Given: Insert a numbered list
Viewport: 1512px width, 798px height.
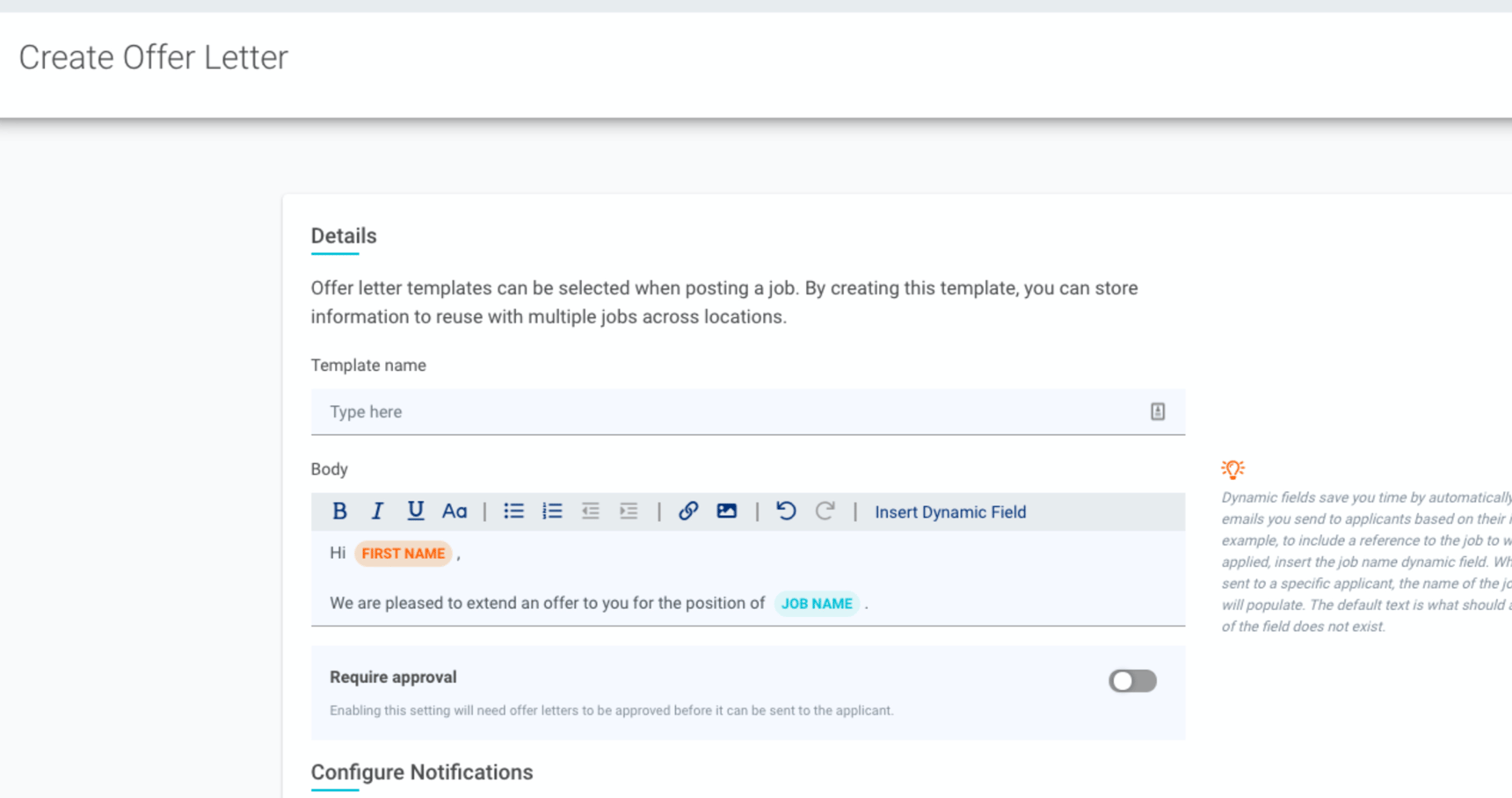Looking at the screenshot, I should coord(552,511).
